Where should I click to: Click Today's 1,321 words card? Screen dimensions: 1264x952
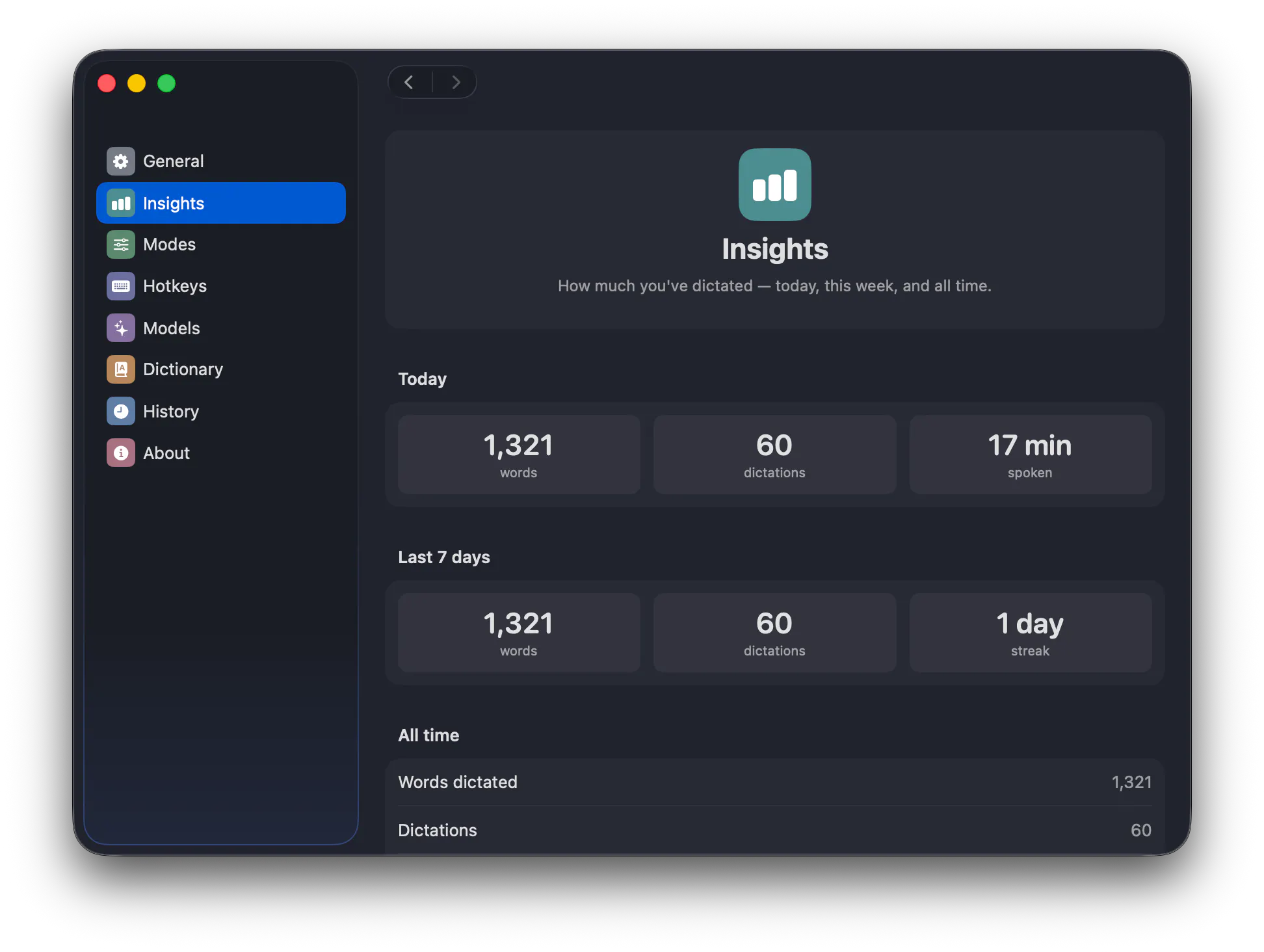click(519, 455)
